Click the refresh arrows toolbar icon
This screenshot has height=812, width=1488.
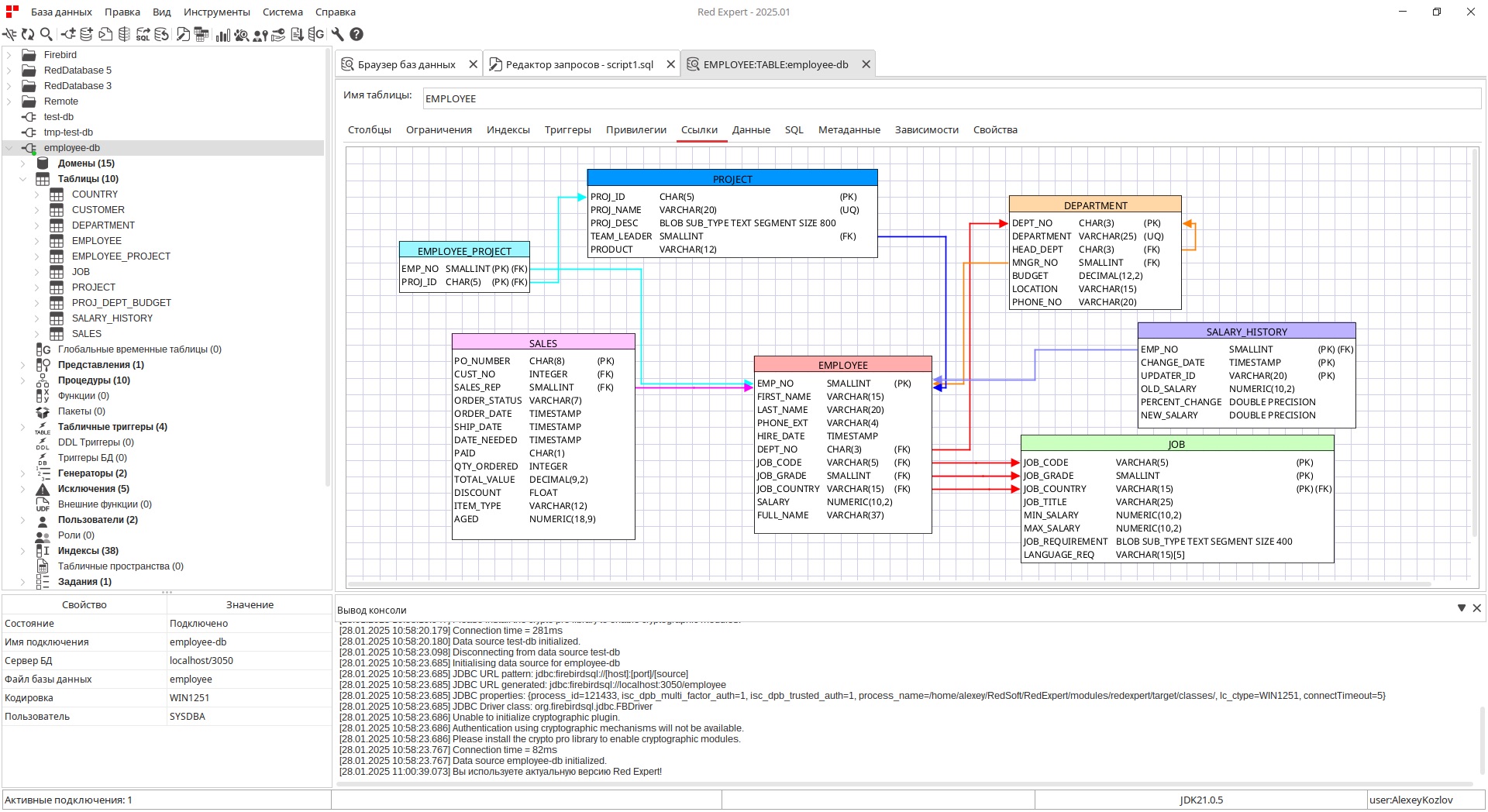[x=28, y=34]
